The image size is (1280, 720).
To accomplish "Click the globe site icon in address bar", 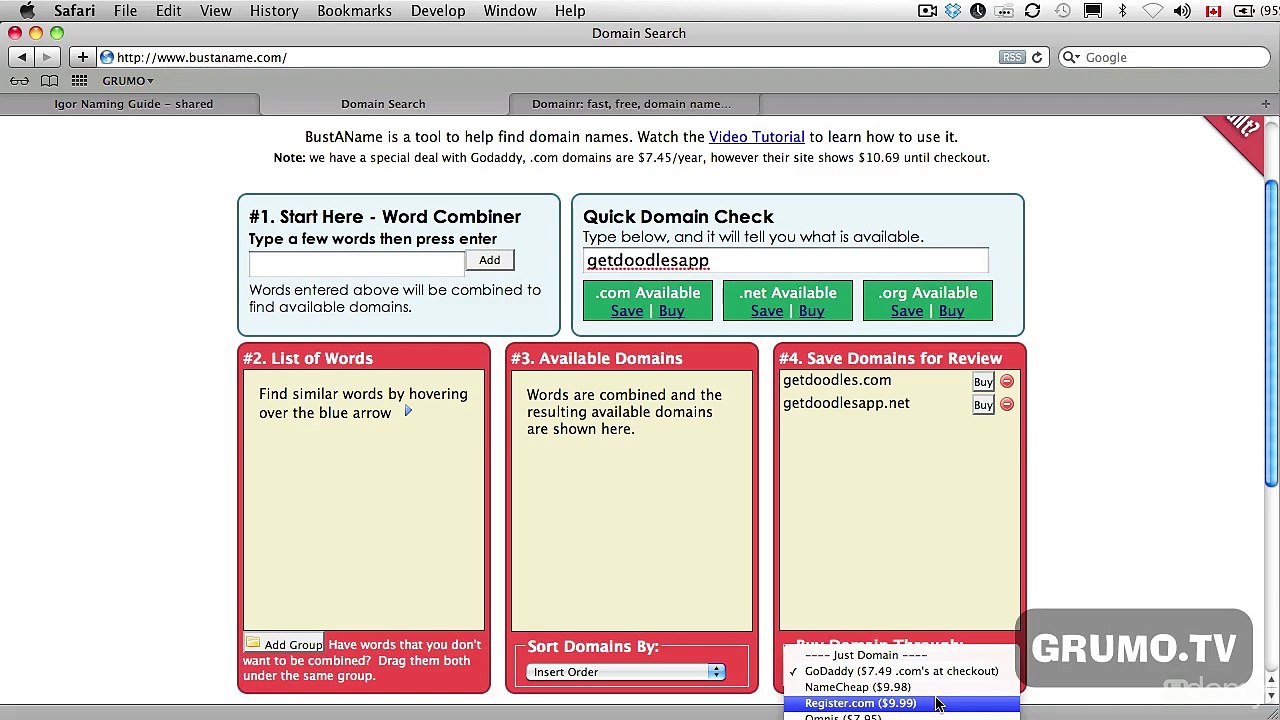I will (x=107, y=57).
